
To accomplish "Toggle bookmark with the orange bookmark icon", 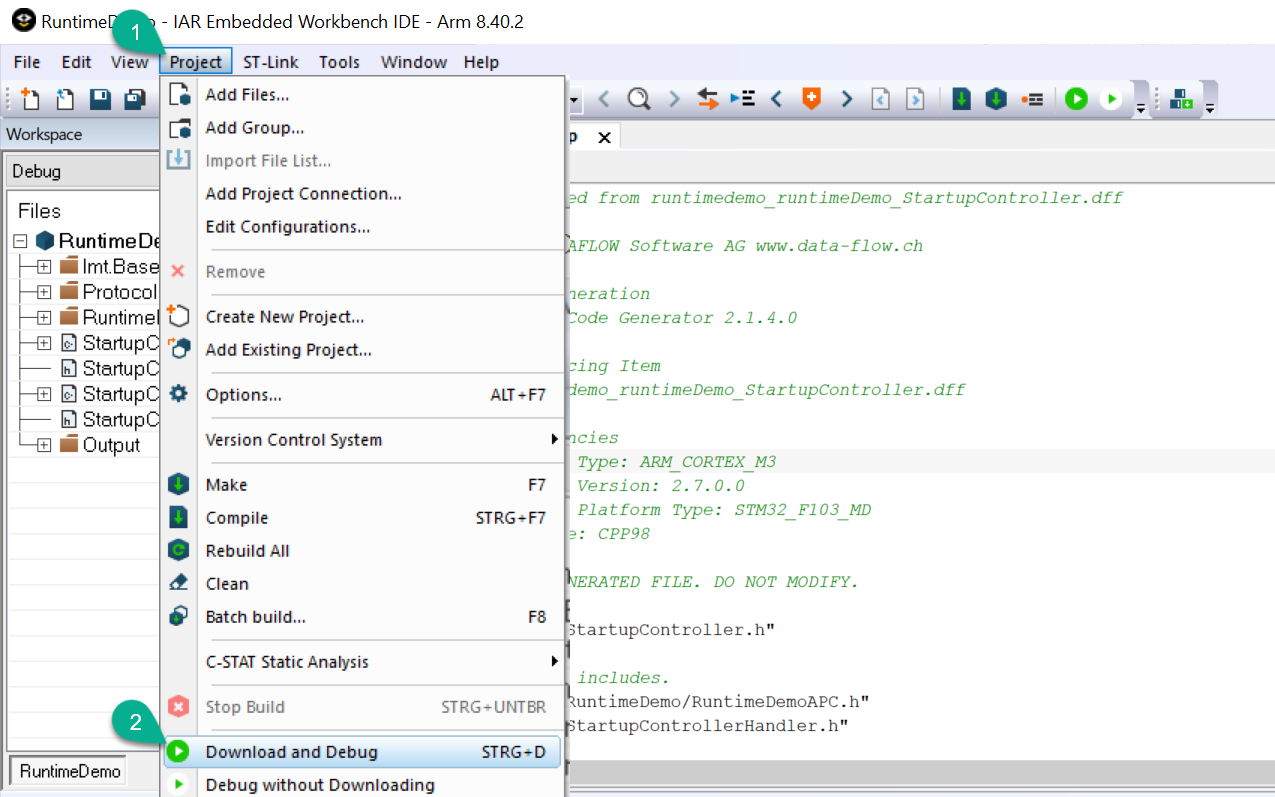I will point(812,99).
